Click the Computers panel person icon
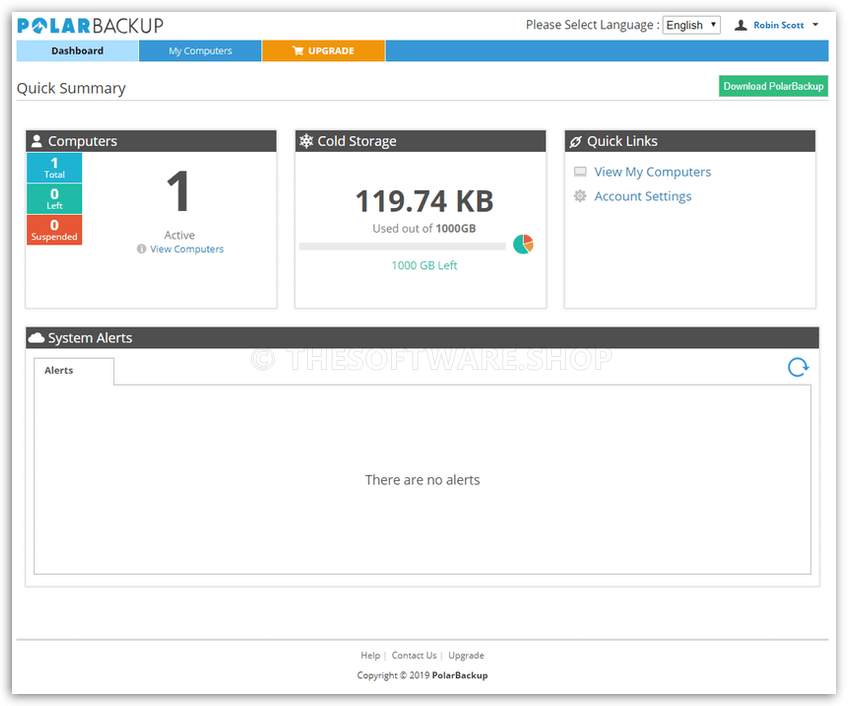The height and width of the screenshot is (706, 848). (x=36, y=140)
